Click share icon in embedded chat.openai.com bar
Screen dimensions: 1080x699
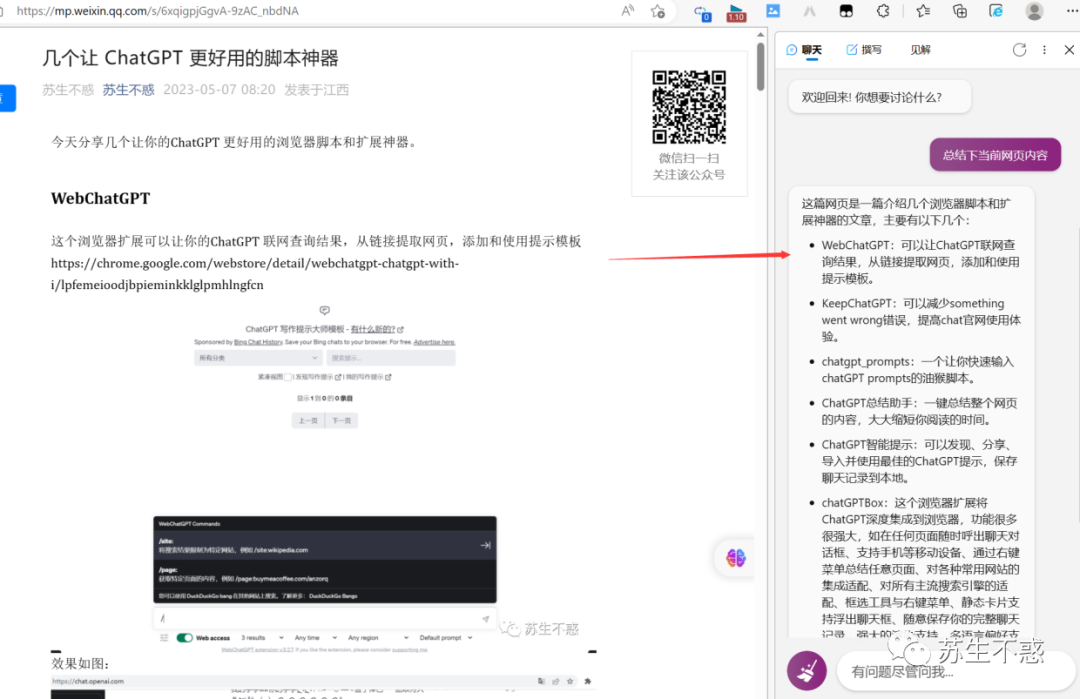coord(556,681)
